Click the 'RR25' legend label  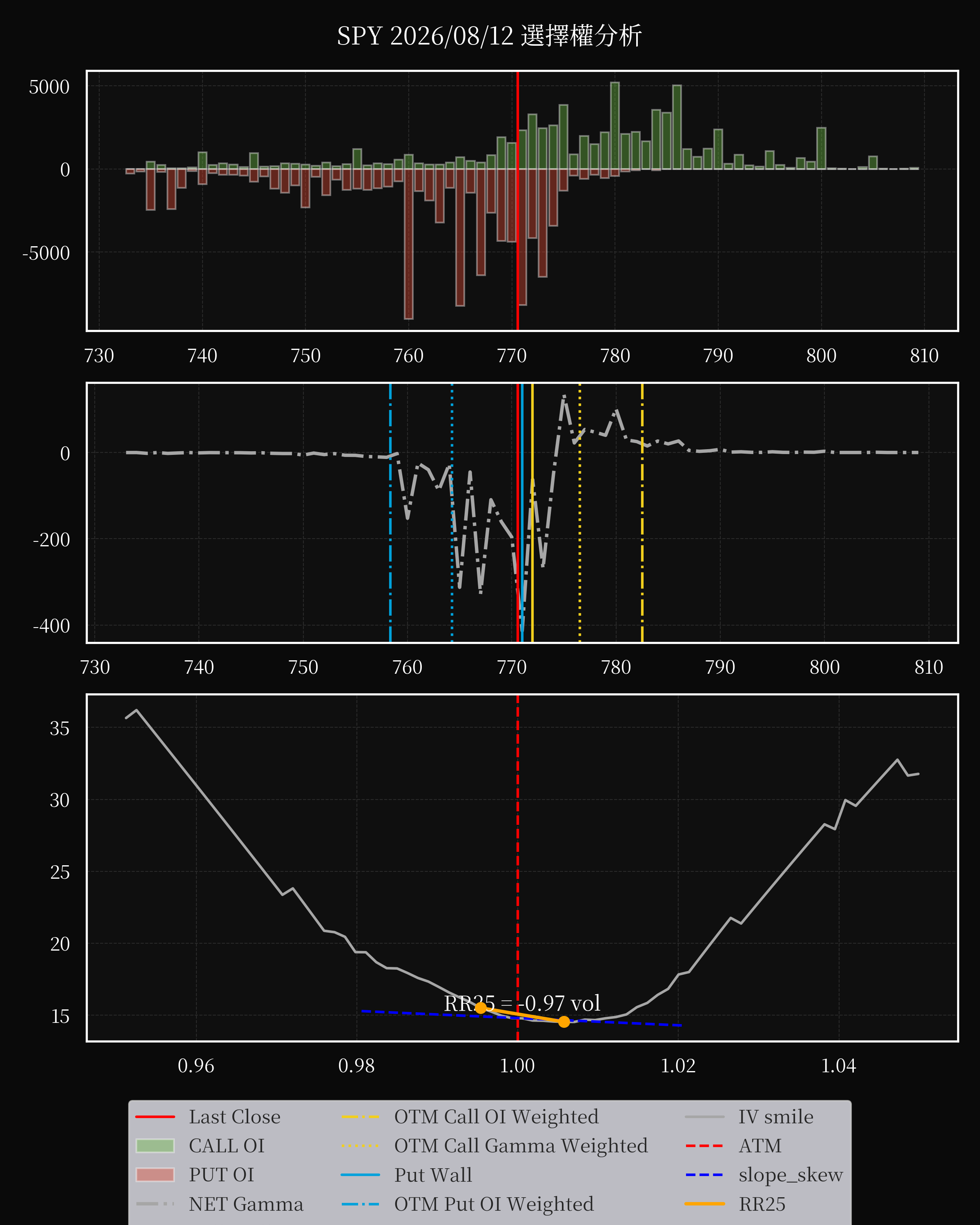coord(762,1204)
